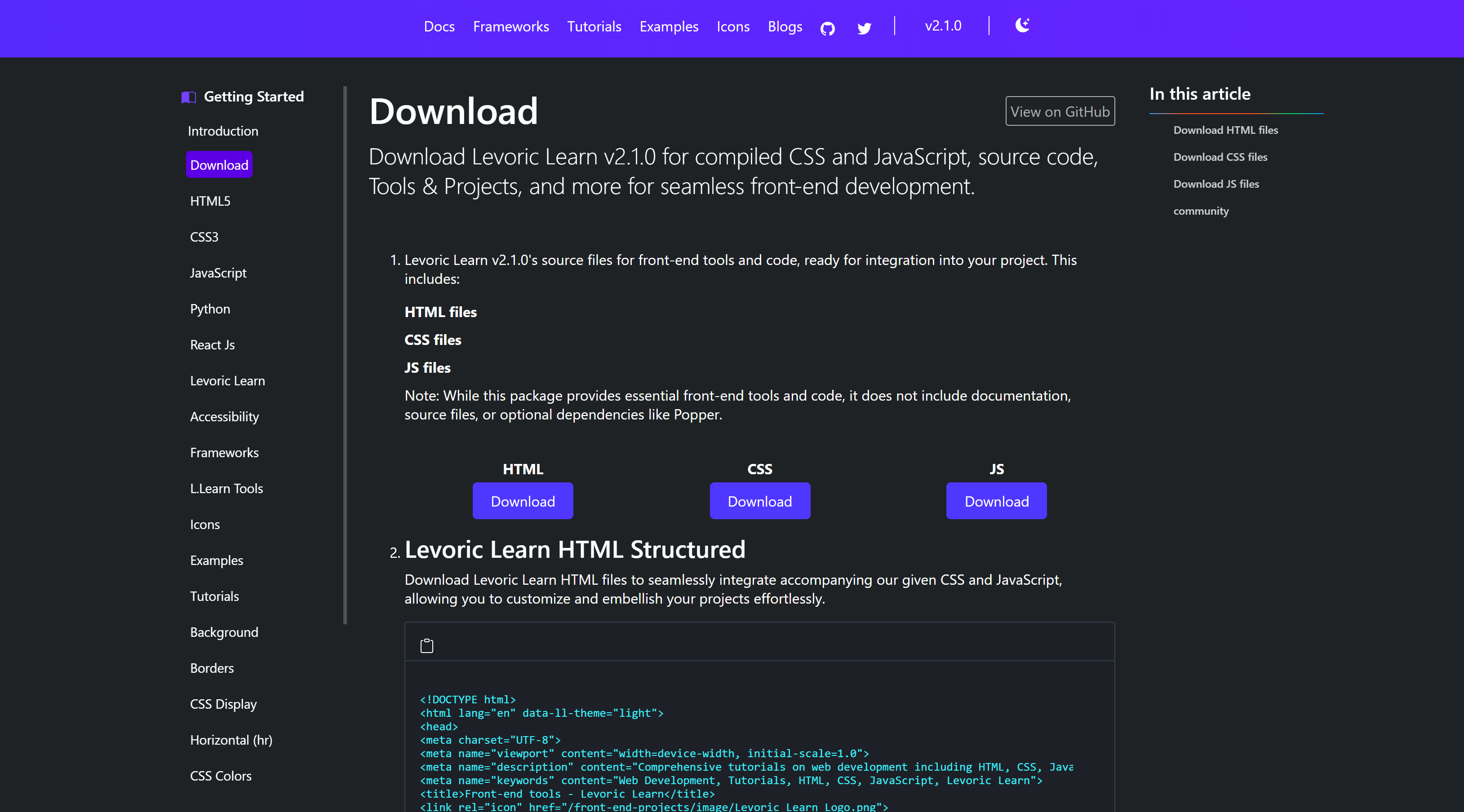The image size is (1464, 812).
Task: Open Introduction in sidebar
Action: tap(223, 131)
